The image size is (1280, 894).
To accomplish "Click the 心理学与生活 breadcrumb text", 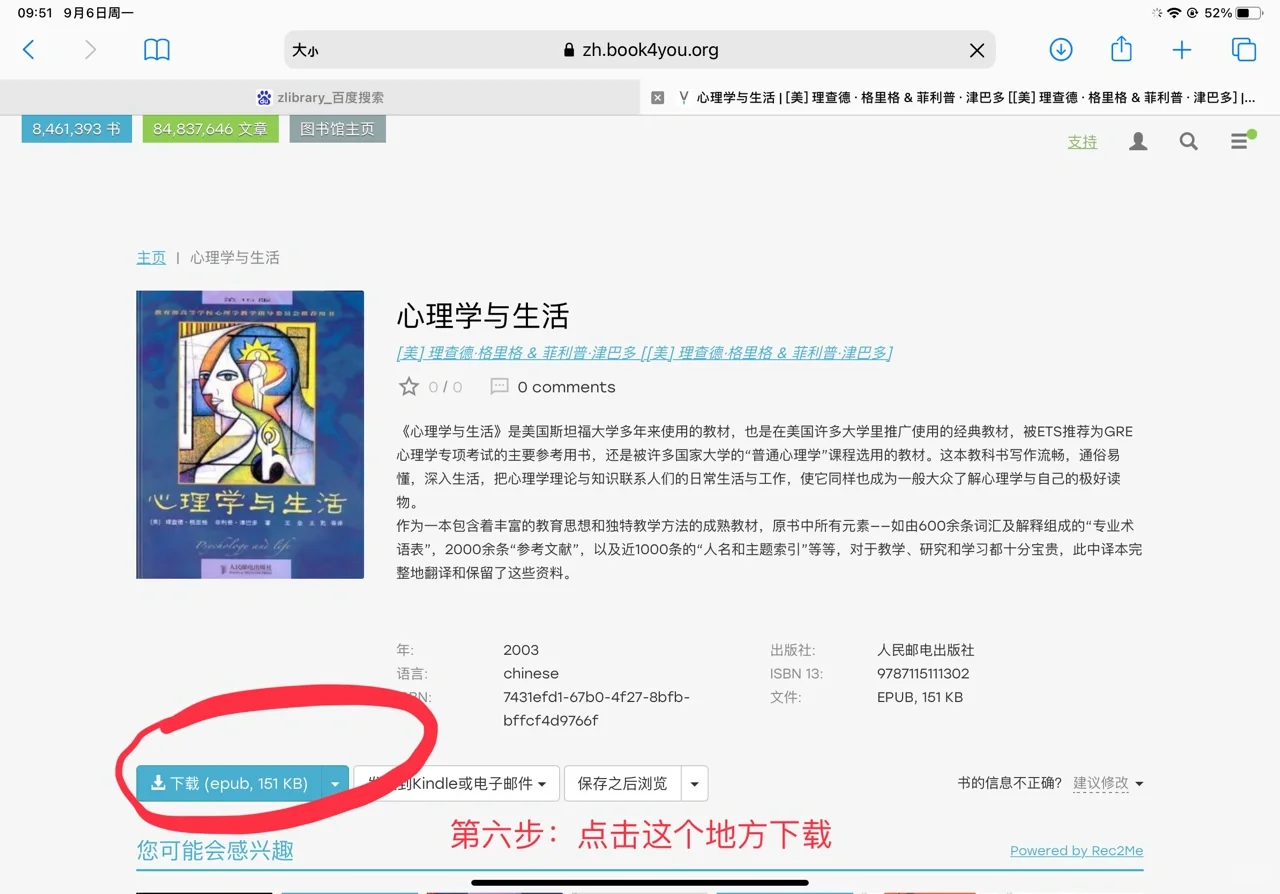I will click(235, 258).
